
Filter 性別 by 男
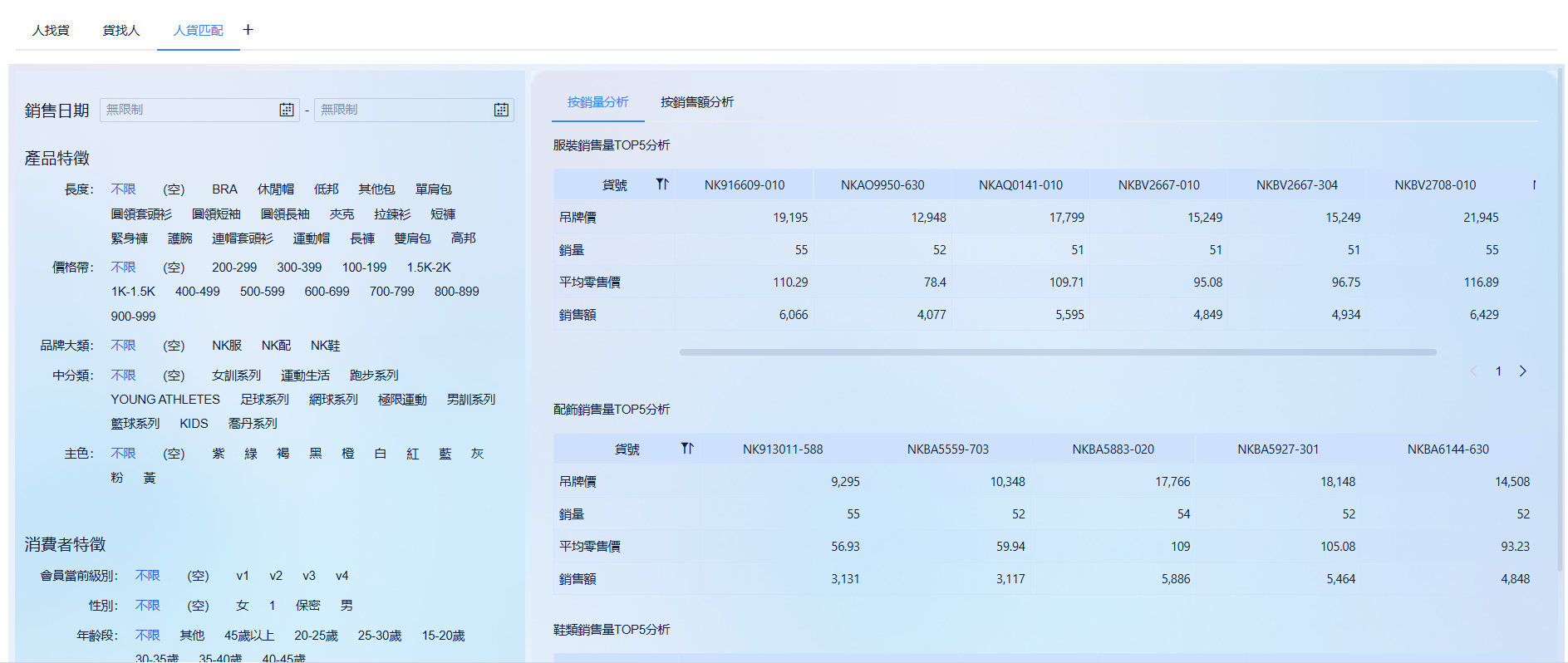click(347, 606)
